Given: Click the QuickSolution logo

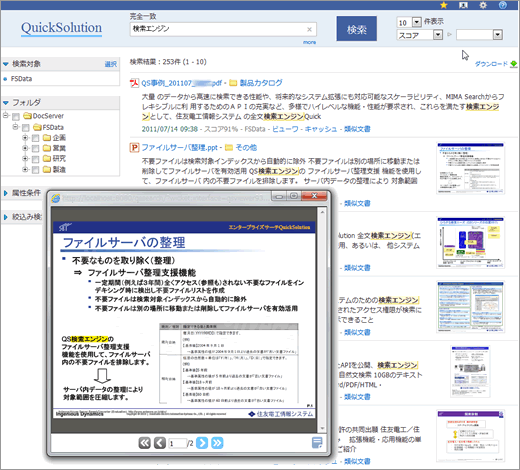Looking at the screenshot, I should (62, 28).
